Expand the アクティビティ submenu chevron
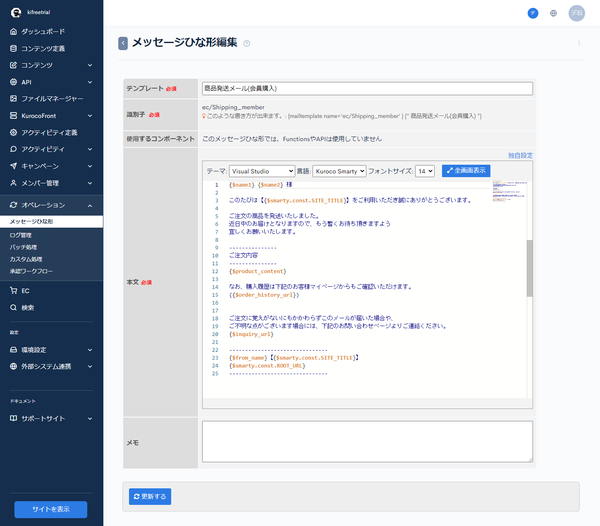Screen dimensions: 600x526 [x=90, y=149]
